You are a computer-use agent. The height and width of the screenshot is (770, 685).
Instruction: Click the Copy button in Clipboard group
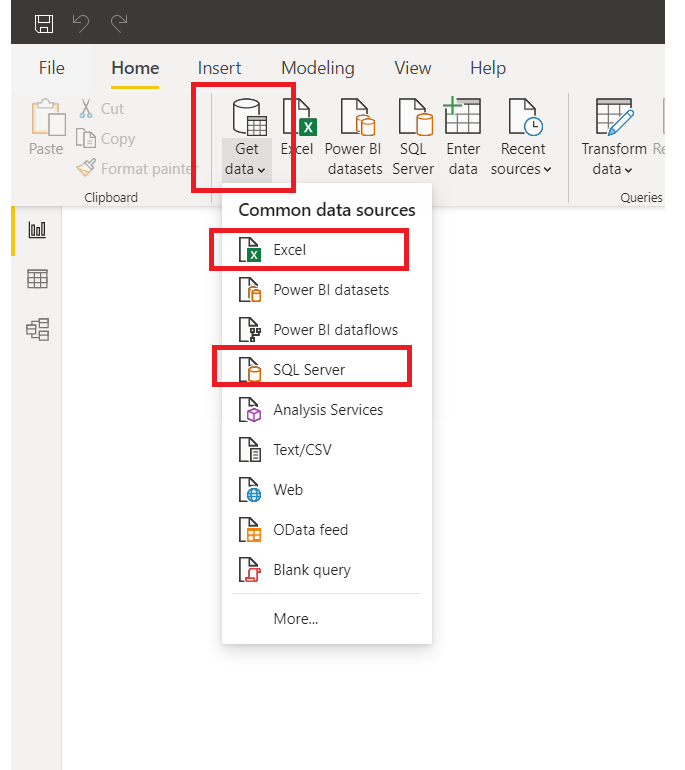pyautogui.click(x=106, y=139)
